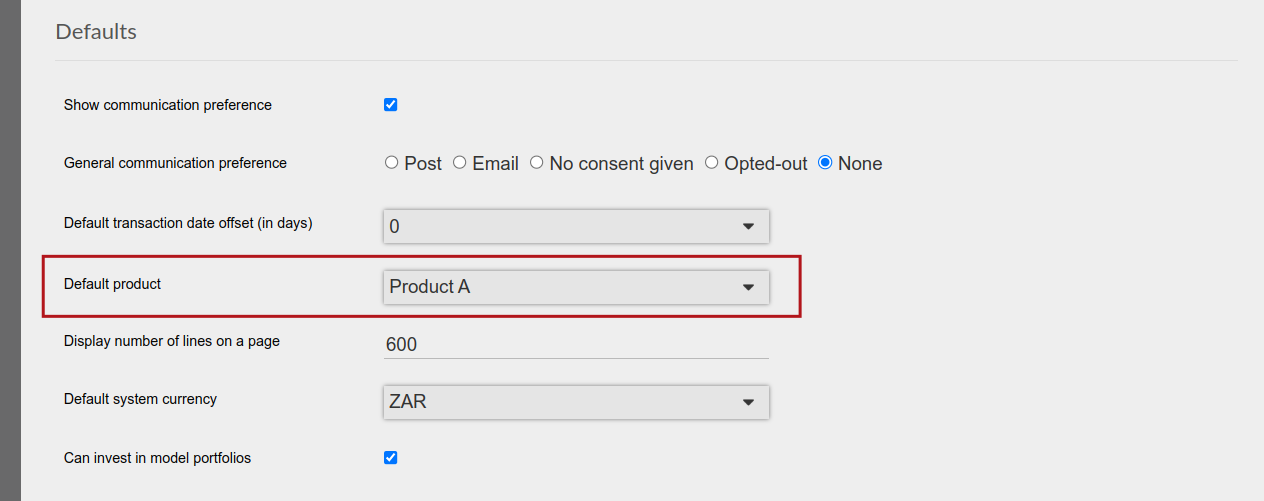Click the Defaults section heading
Screen dimensions: 1264x501
click(96, 32)
